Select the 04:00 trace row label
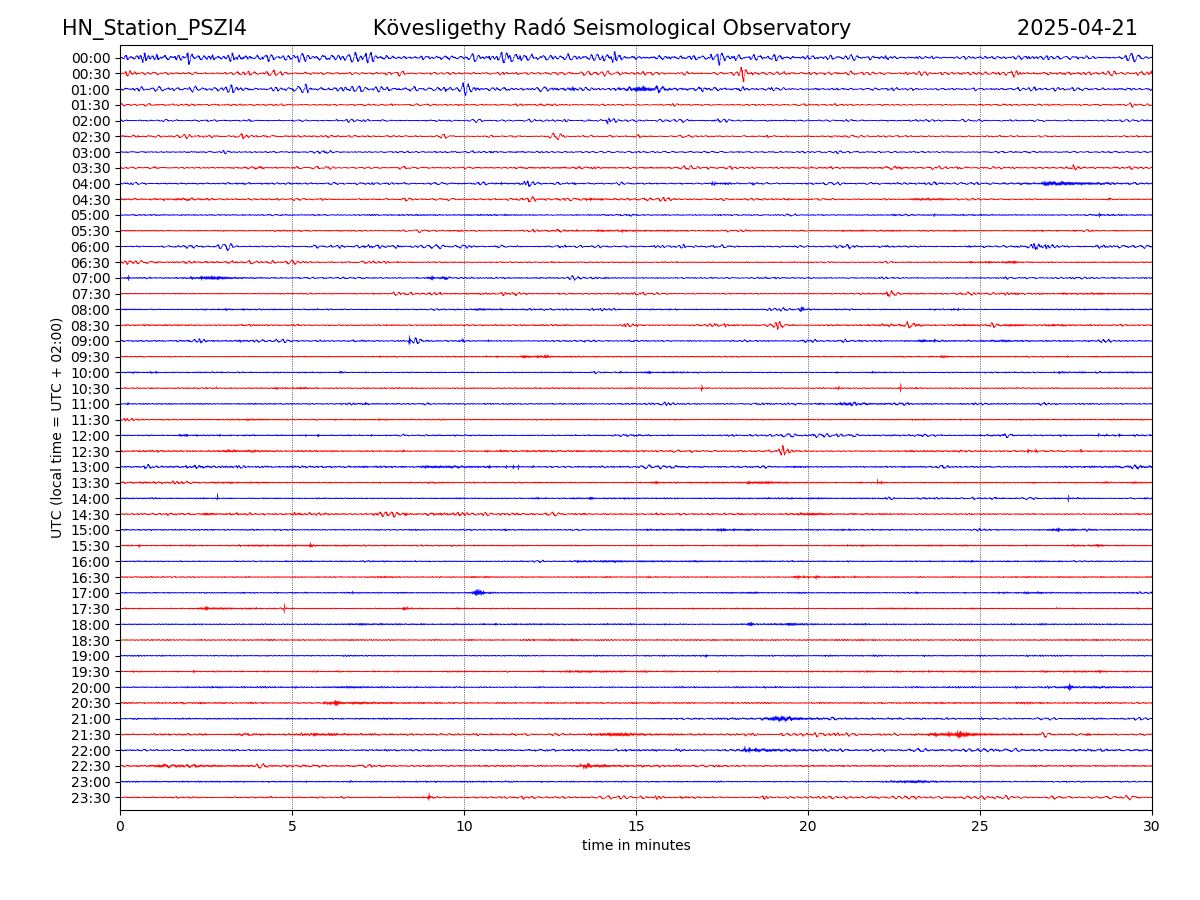This screenshot has width=1200, height=900. [90, 184]
